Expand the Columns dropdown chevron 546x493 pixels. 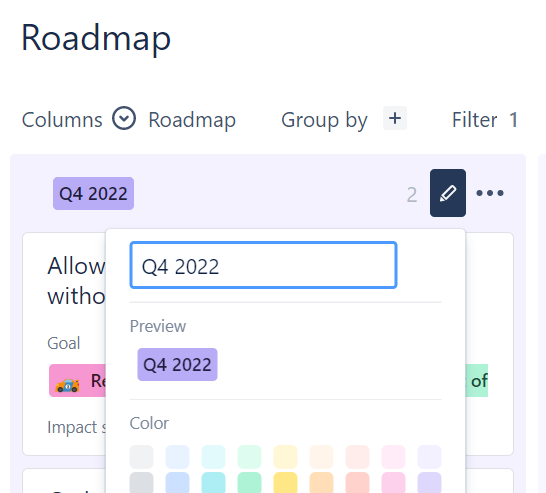click(x=124, y=118)
